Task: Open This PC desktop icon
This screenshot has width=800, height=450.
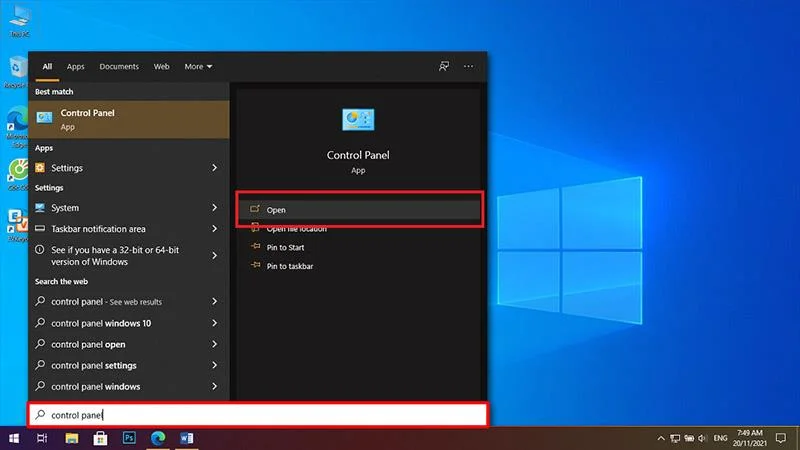Action: tap(19, 20)
